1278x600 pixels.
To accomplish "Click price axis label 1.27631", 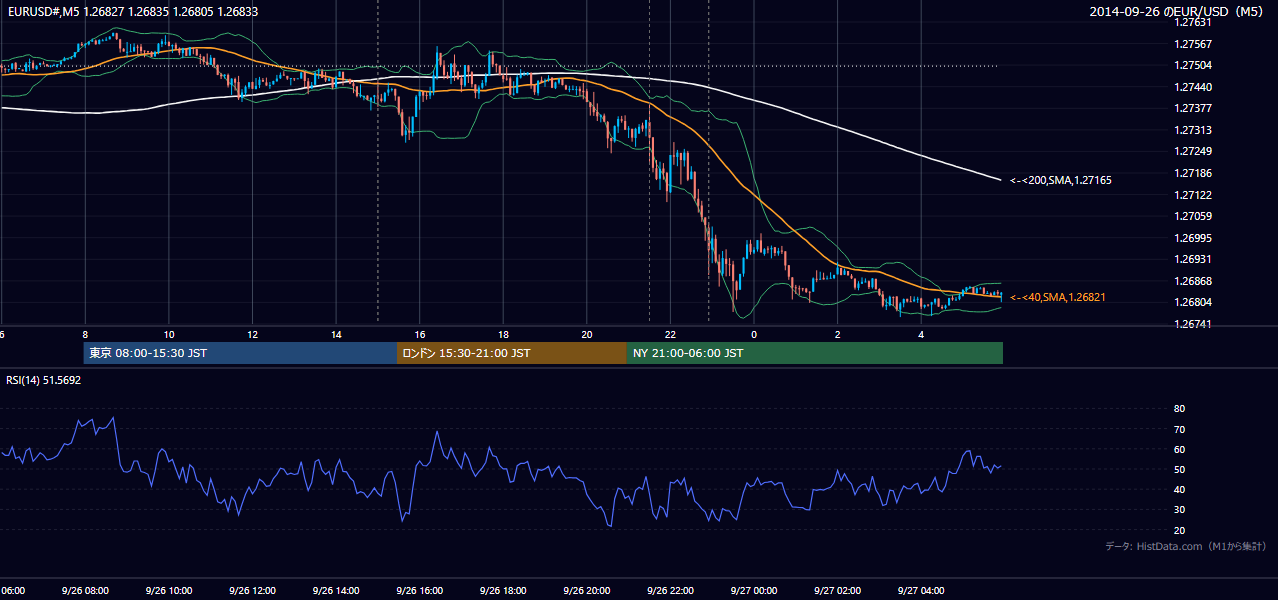I will pos(1193,22).
